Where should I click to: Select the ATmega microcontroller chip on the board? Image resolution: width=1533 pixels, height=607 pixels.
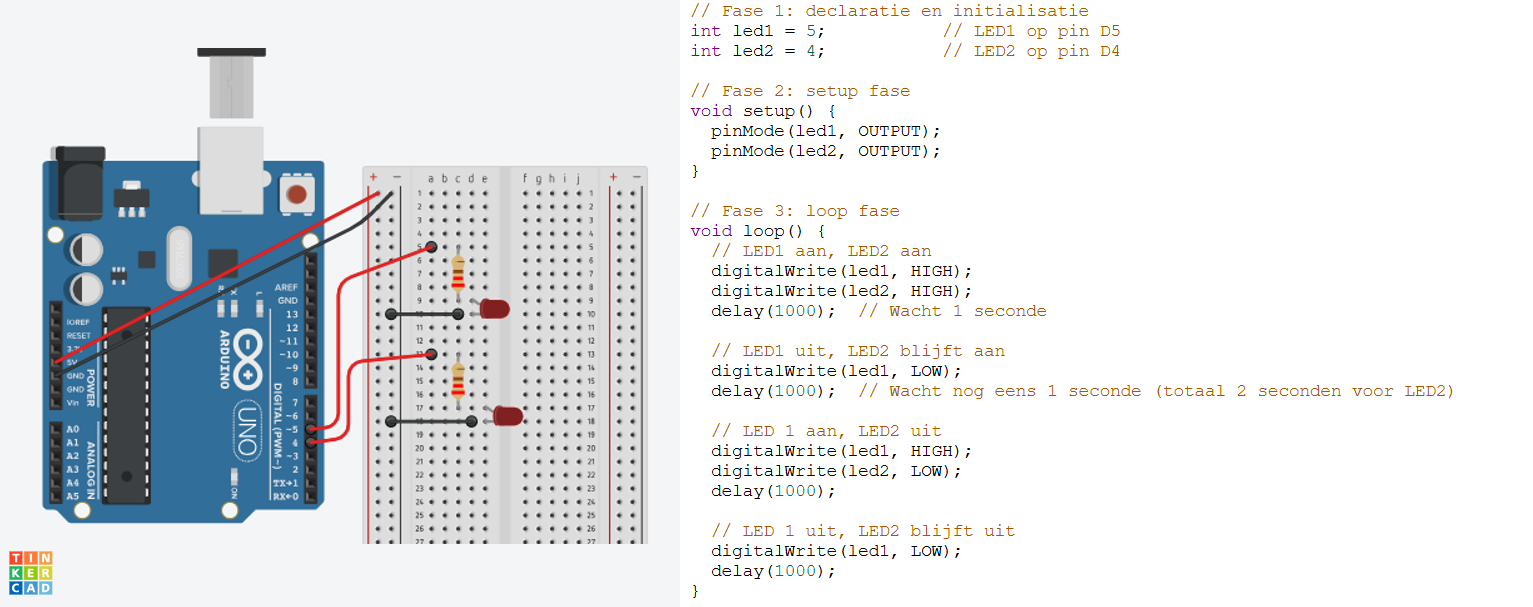126,404
